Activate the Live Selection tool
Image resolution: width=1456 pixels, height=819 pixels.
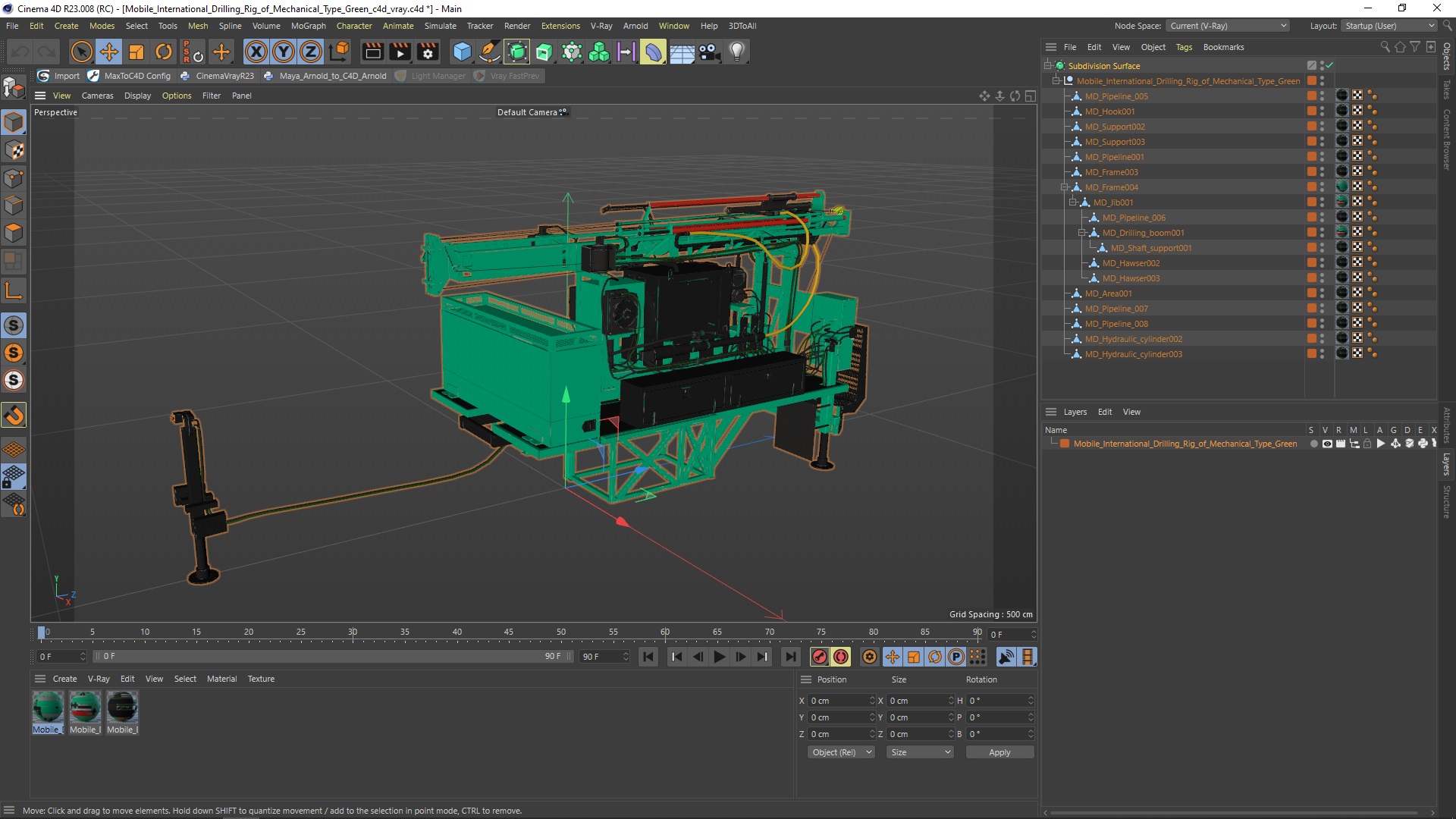[x=81, y=52]
